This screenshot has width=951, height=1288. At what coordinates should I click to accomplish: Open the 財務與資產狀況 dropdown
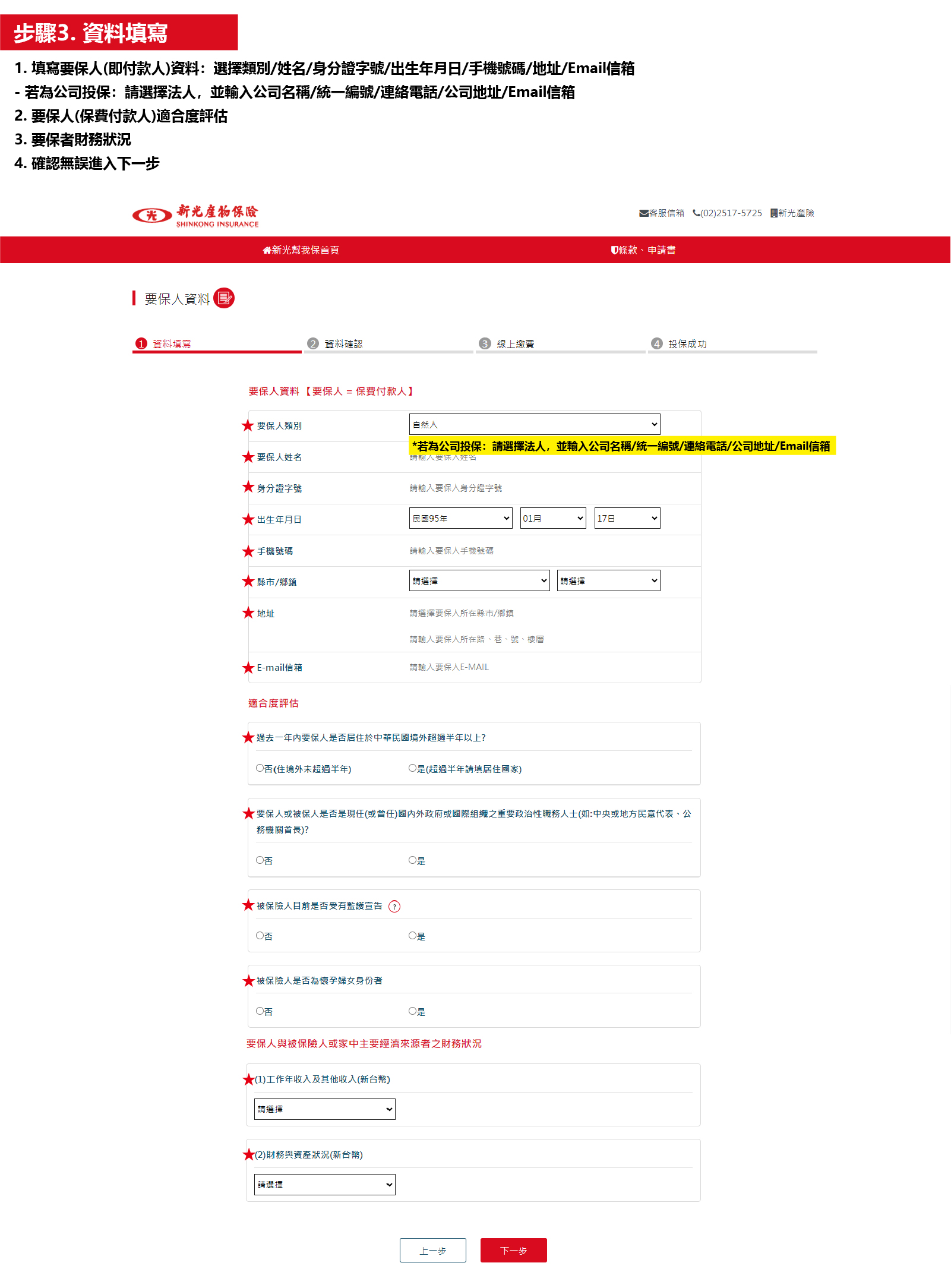[x=325, y=1185]
